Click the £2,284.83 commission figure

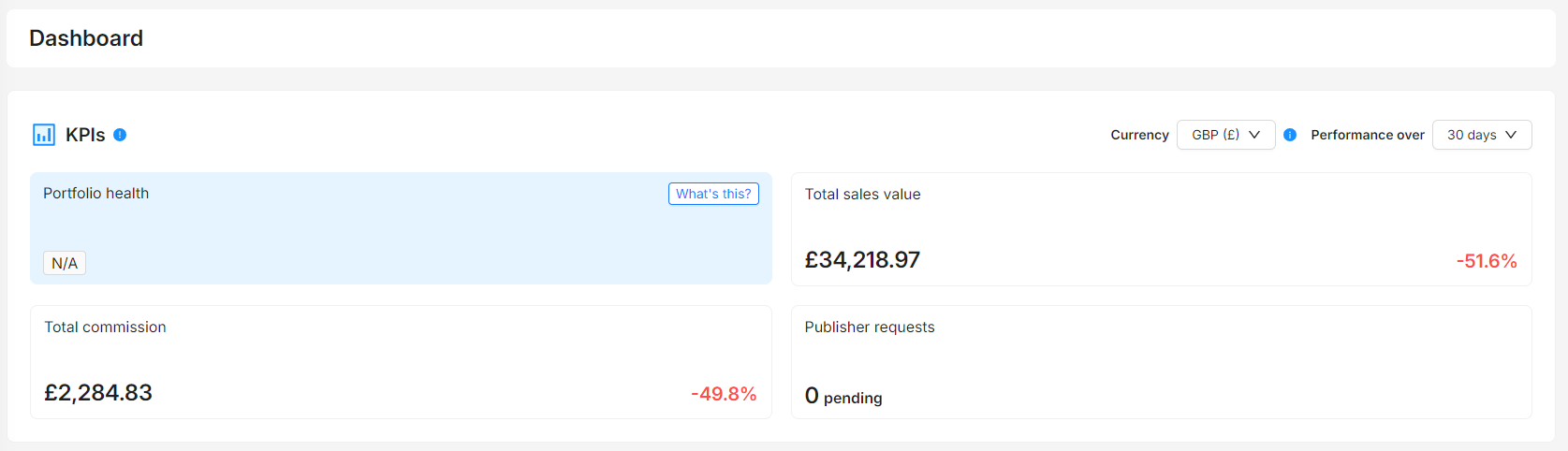98,393
